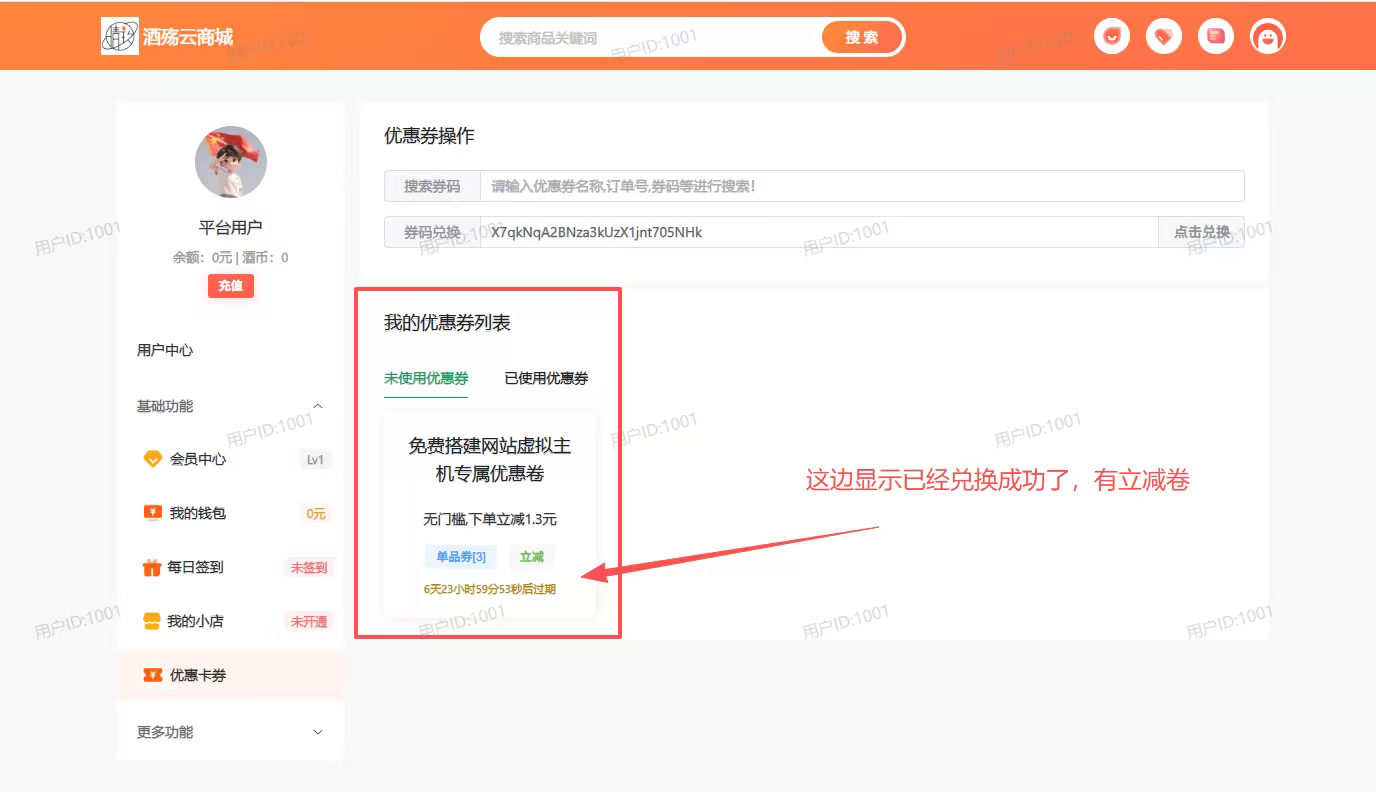Image resolution: width=1376 pixels, height=792 pixels.
Task: Click the 搜索 search button
Action: (x=861, y=36)
